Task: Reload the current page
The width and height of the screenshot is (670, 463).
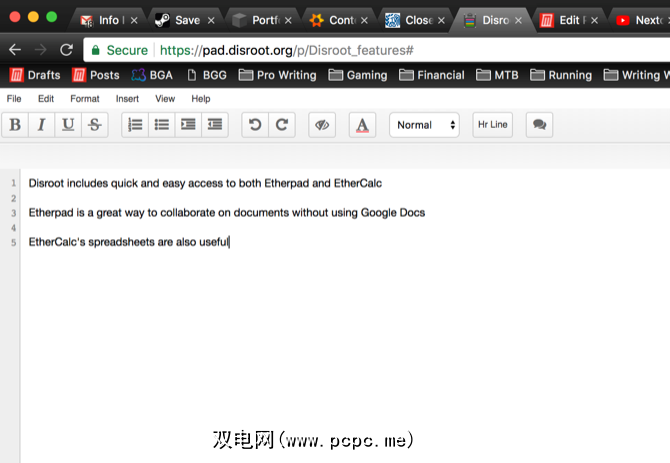Action: point(66,50)
